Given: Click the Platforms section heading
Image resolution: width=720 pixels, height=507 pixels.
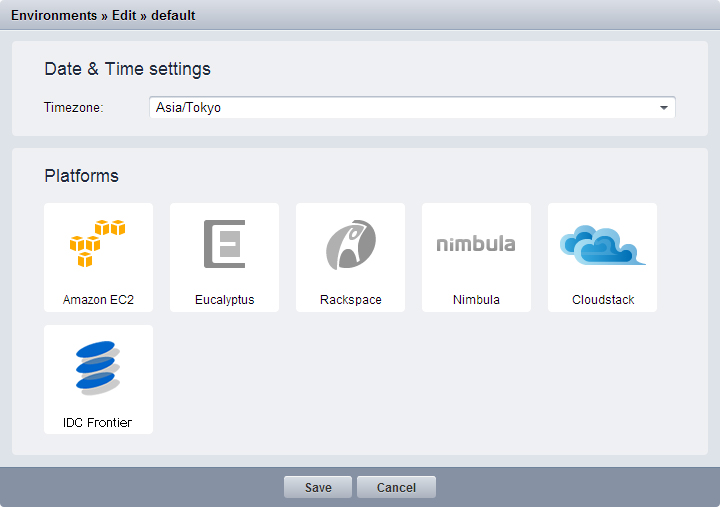Looking at the screenshot, I should (x=81, y=176).
